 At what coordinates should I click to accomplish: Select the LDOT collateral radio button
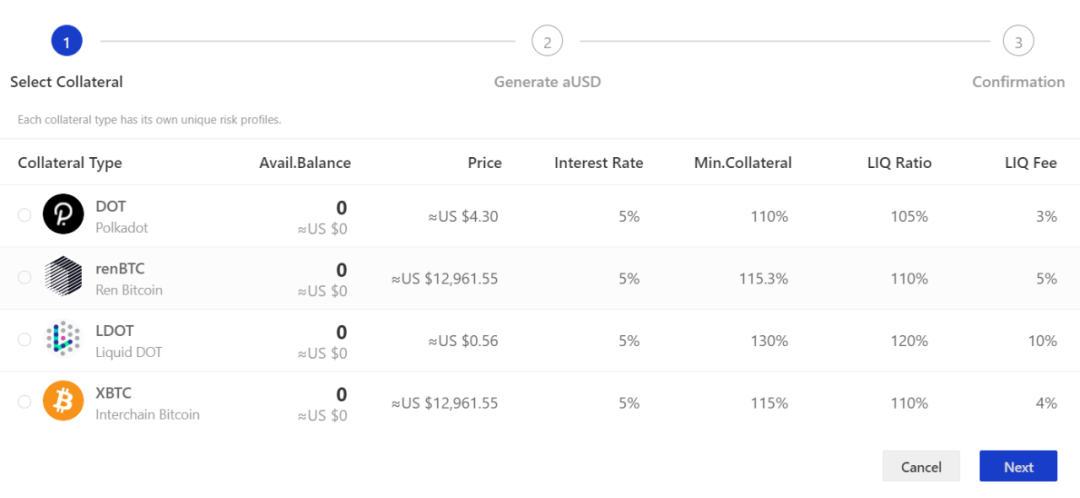[x=25, y=339]
